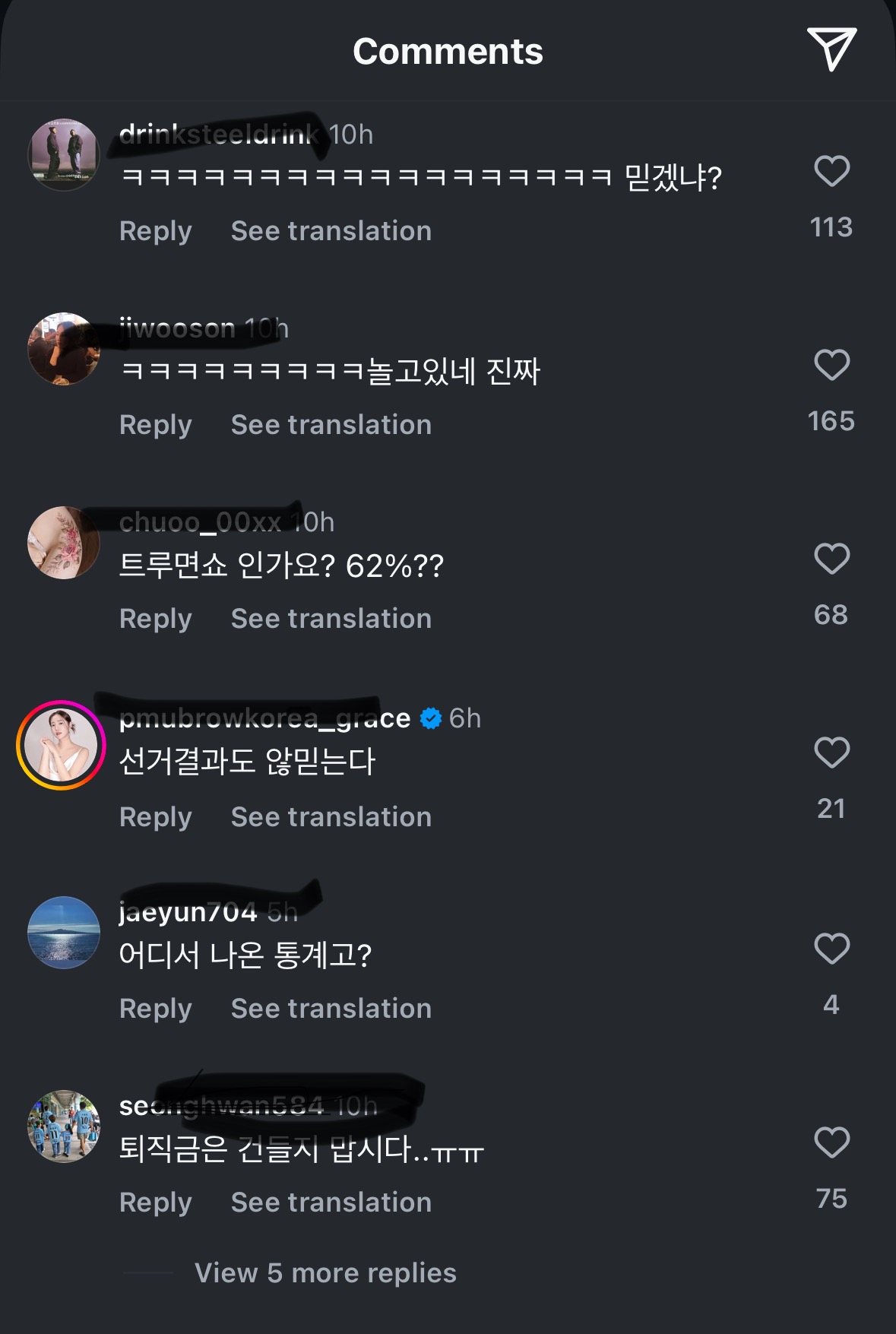
Task: Heart the 선거결과도 않믿는다 comment
Action: click(831, 753)
